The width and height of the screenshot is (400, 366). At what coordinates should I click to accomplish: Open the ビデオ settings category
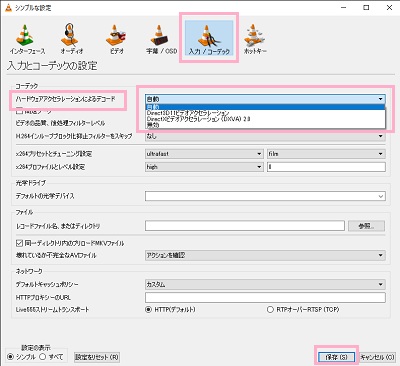(116, 39)
